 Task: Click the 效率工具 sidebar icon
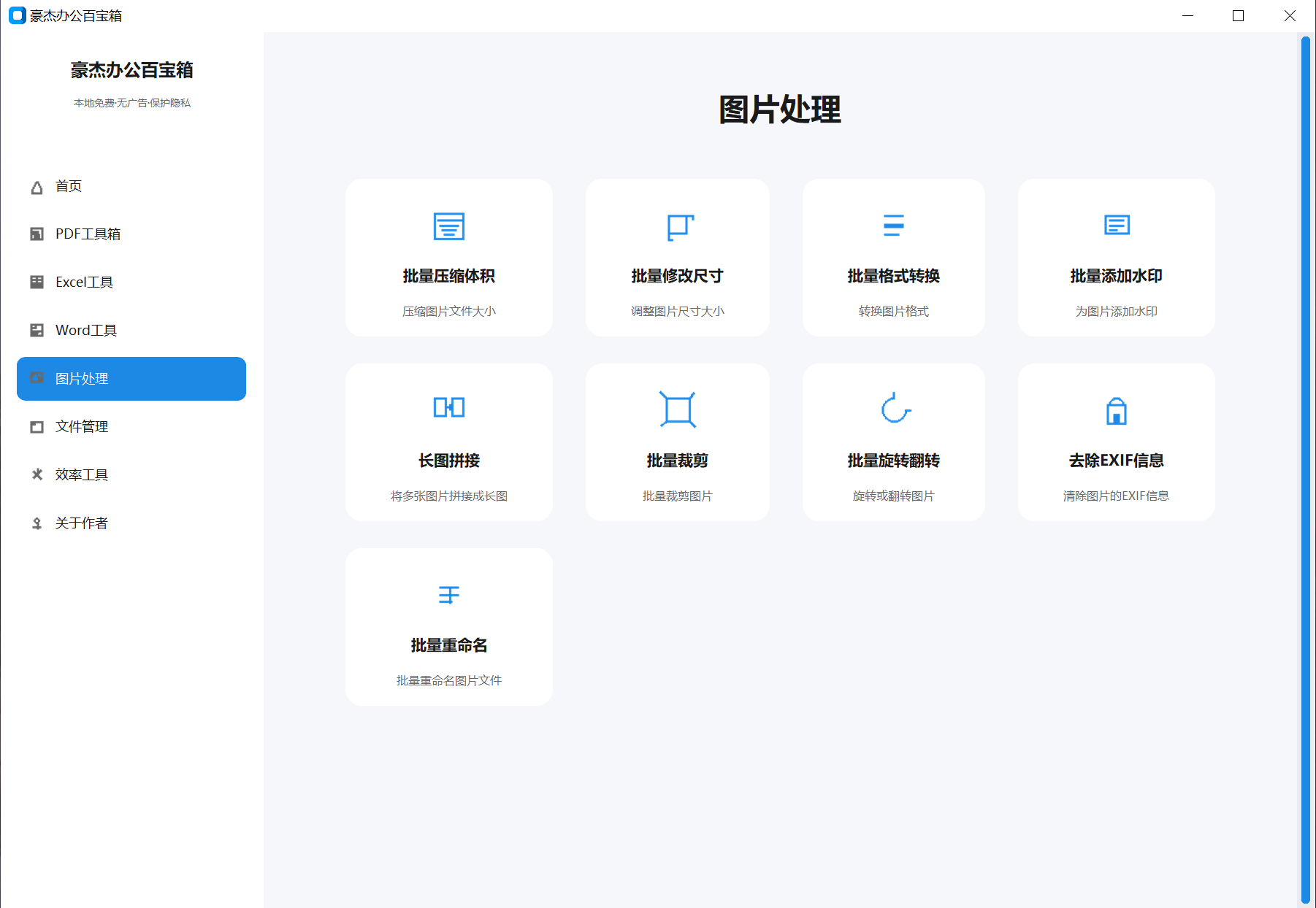[37, 474]
